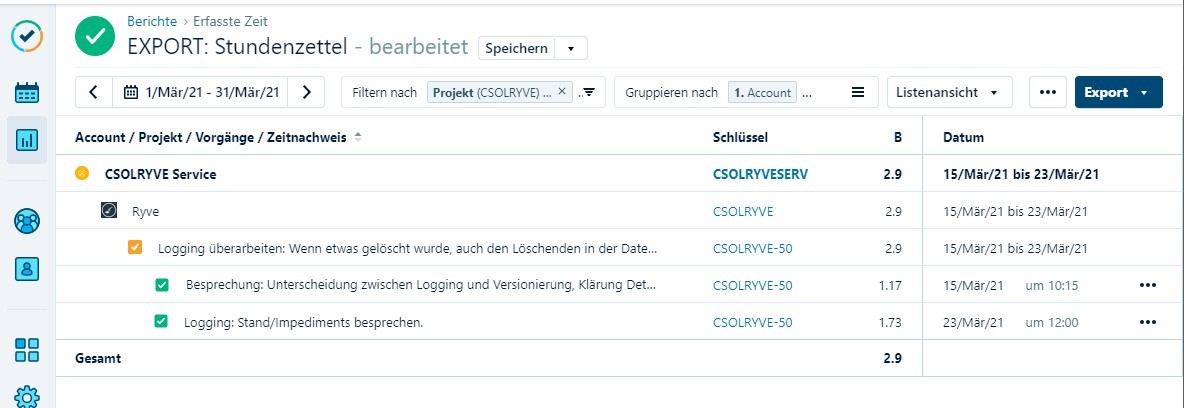
Task: Open the apps grid icon in sidebar
Action: pyautogui.click(x=27, y=349)
